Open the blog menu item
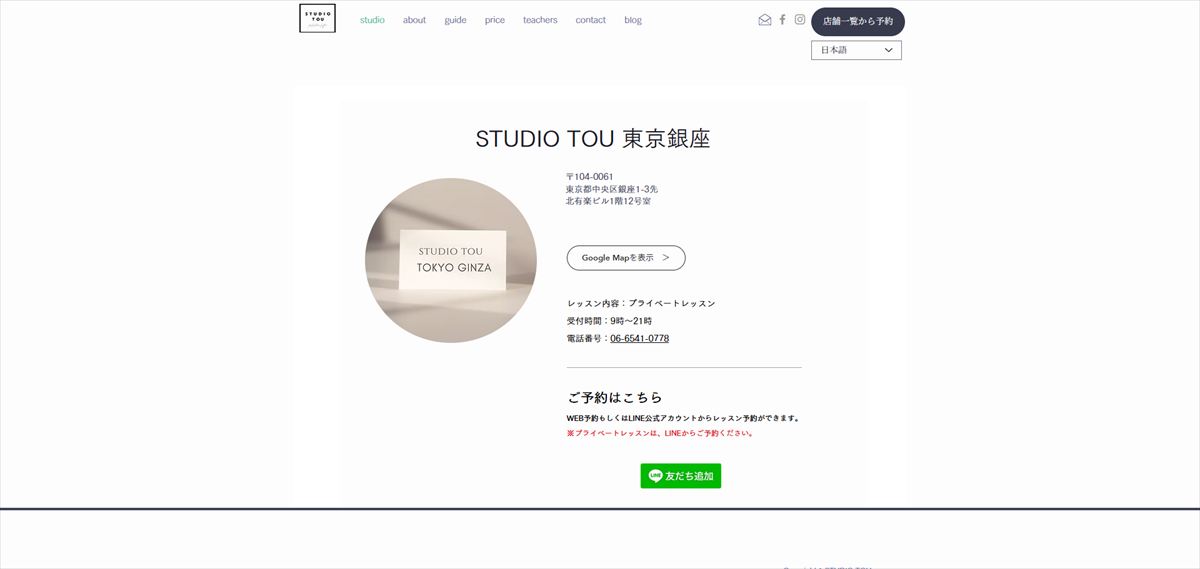This screenshot has height=569, width=1200. point(633,20)
